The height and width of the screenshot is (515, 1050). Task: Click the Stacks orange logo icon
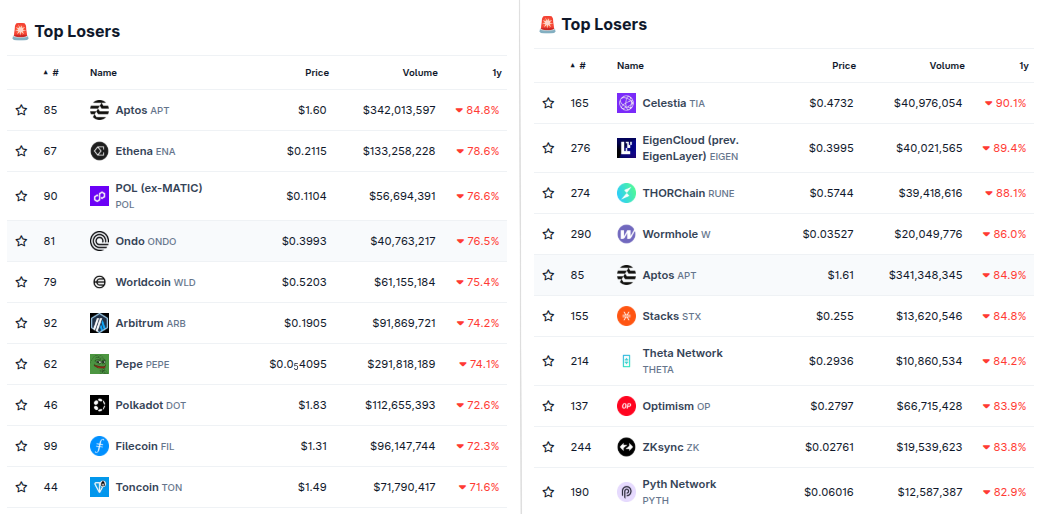click(x=626, y=315)
